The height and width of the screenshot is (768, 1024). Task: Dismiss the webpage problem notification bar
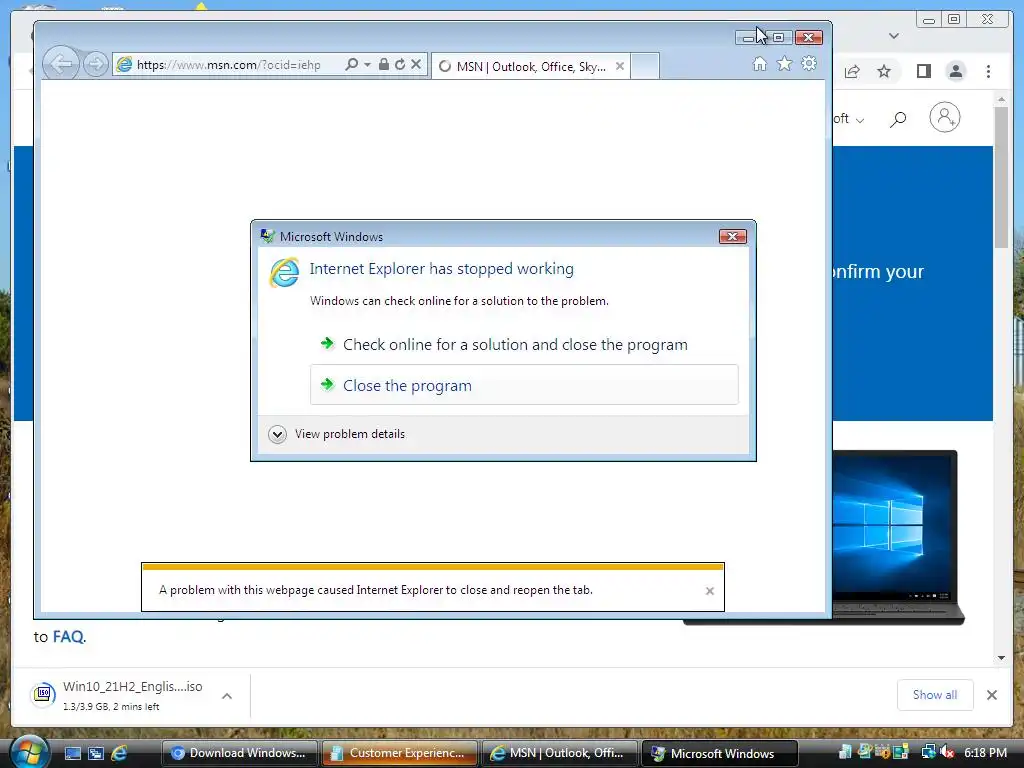coord(710,591)
